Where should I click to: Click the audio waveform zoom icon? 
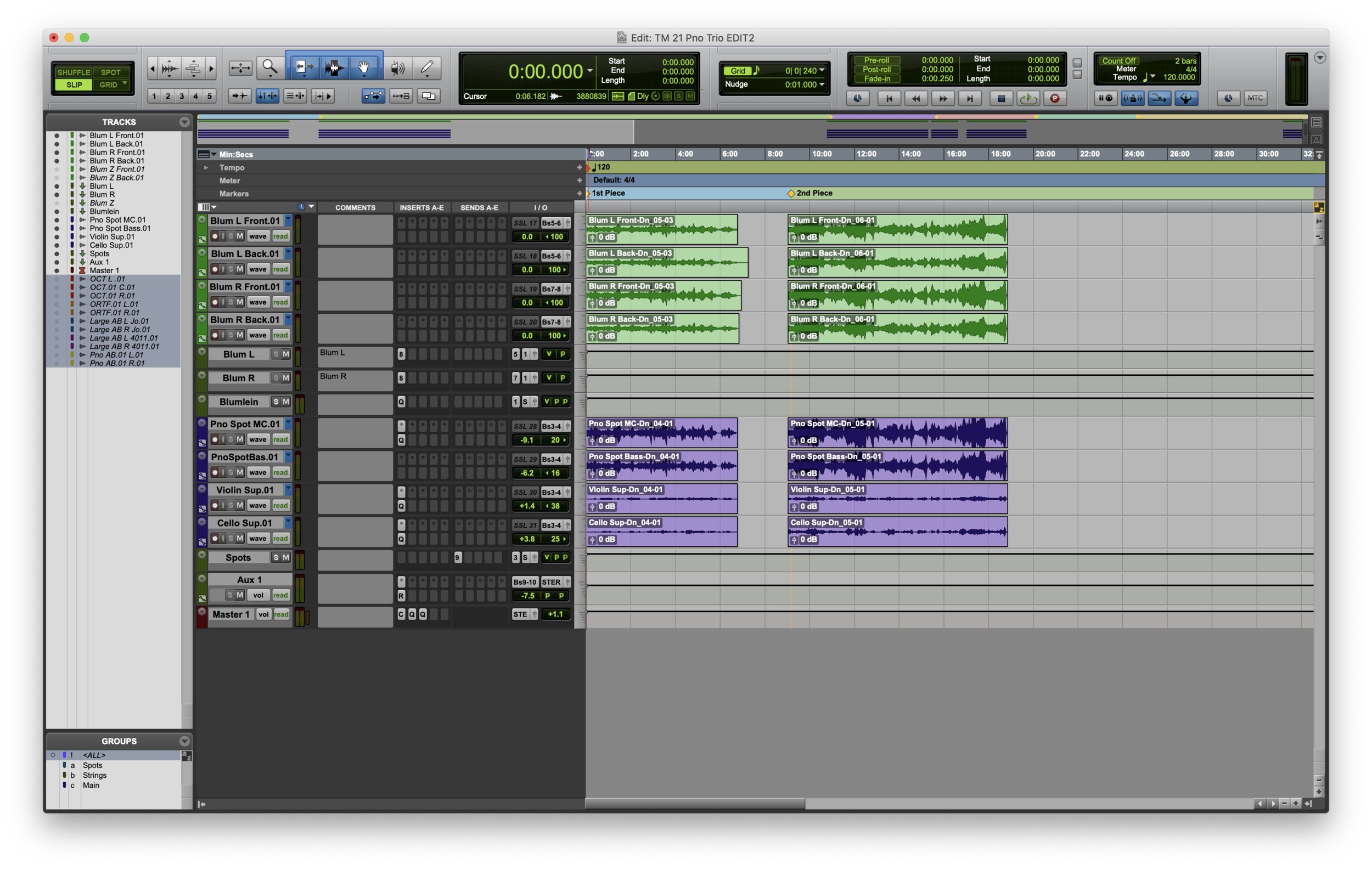coord(169,69)
